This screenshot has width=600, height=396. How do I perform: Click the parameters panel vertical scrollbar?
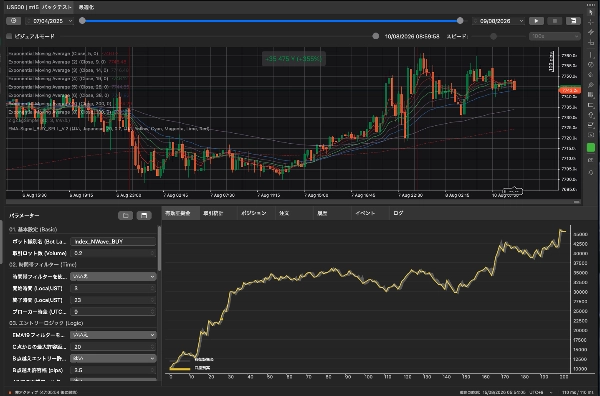[159, 249]
